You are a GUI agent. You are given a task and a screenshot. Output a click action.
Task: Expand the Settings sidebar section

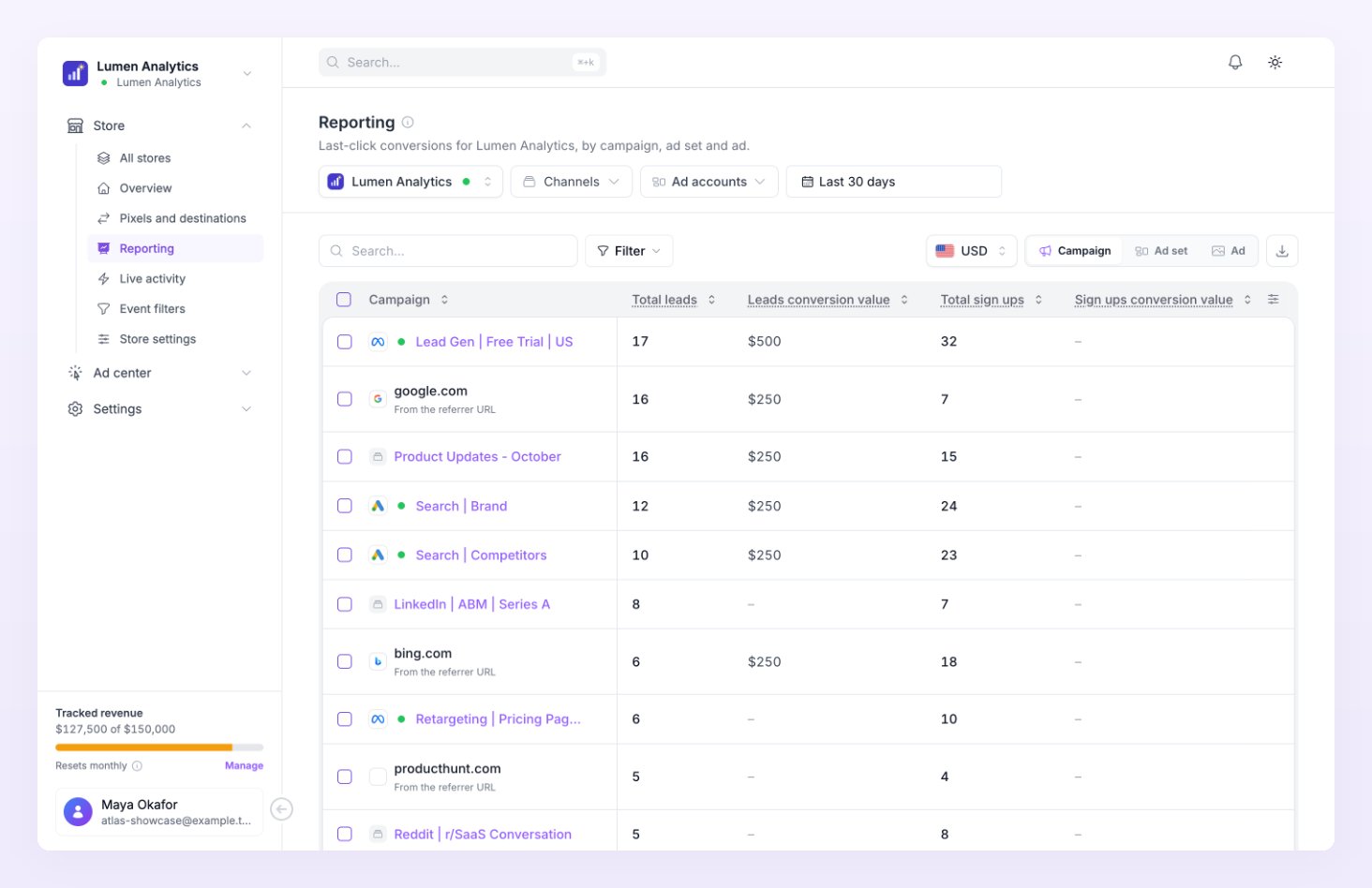[x=159, y=409]
